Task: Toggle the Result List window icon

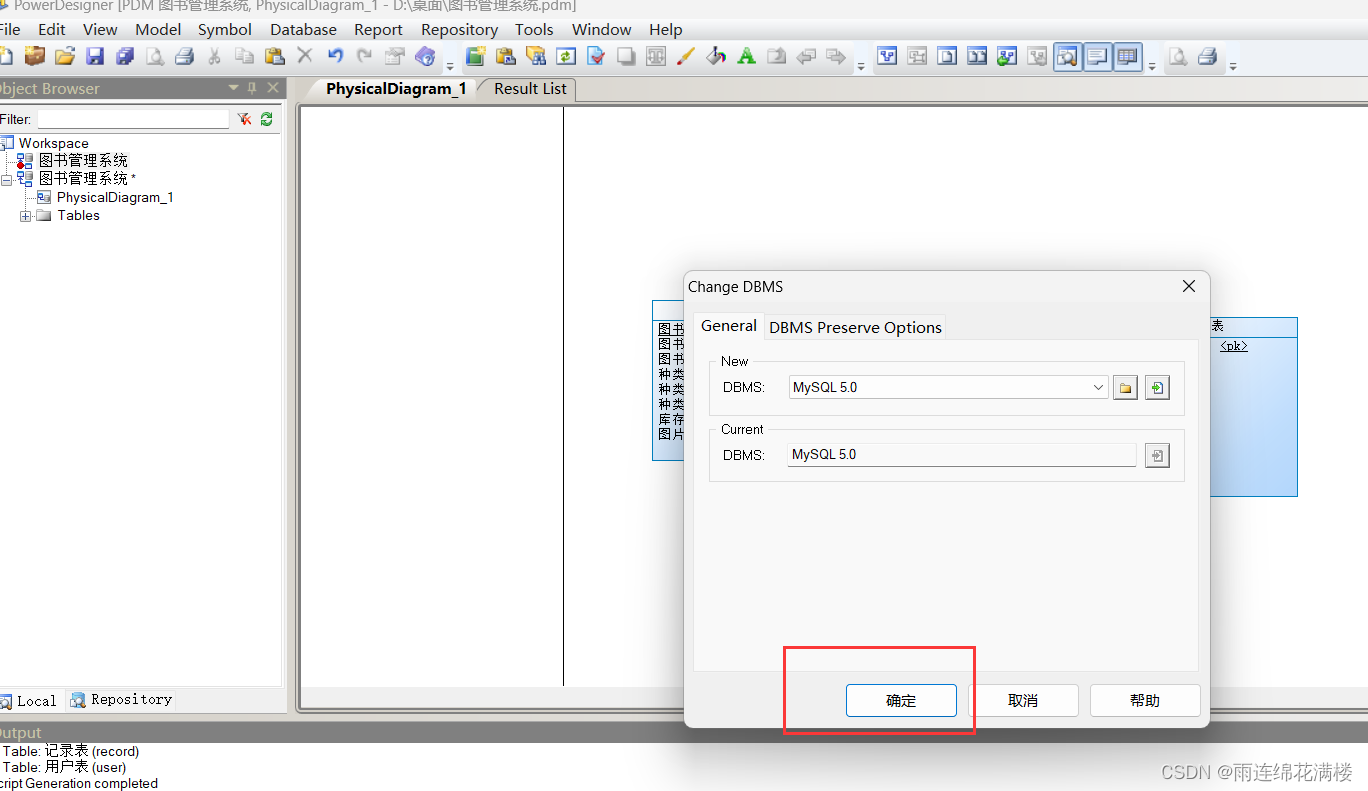Action: 1128,57
